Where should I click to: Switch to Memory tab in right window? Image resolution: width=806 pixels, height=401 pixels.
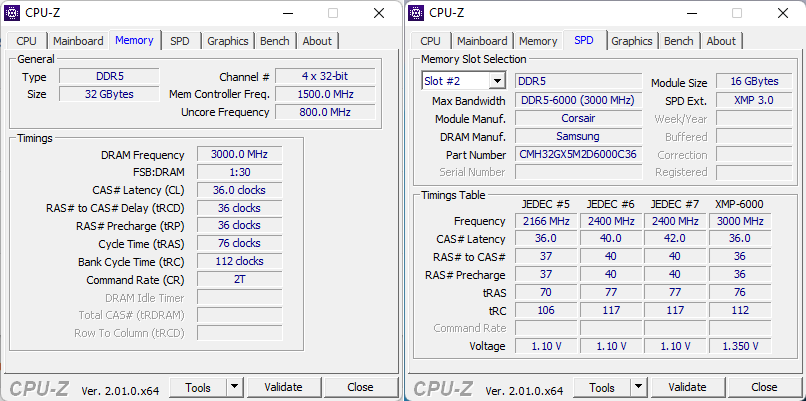538,41
